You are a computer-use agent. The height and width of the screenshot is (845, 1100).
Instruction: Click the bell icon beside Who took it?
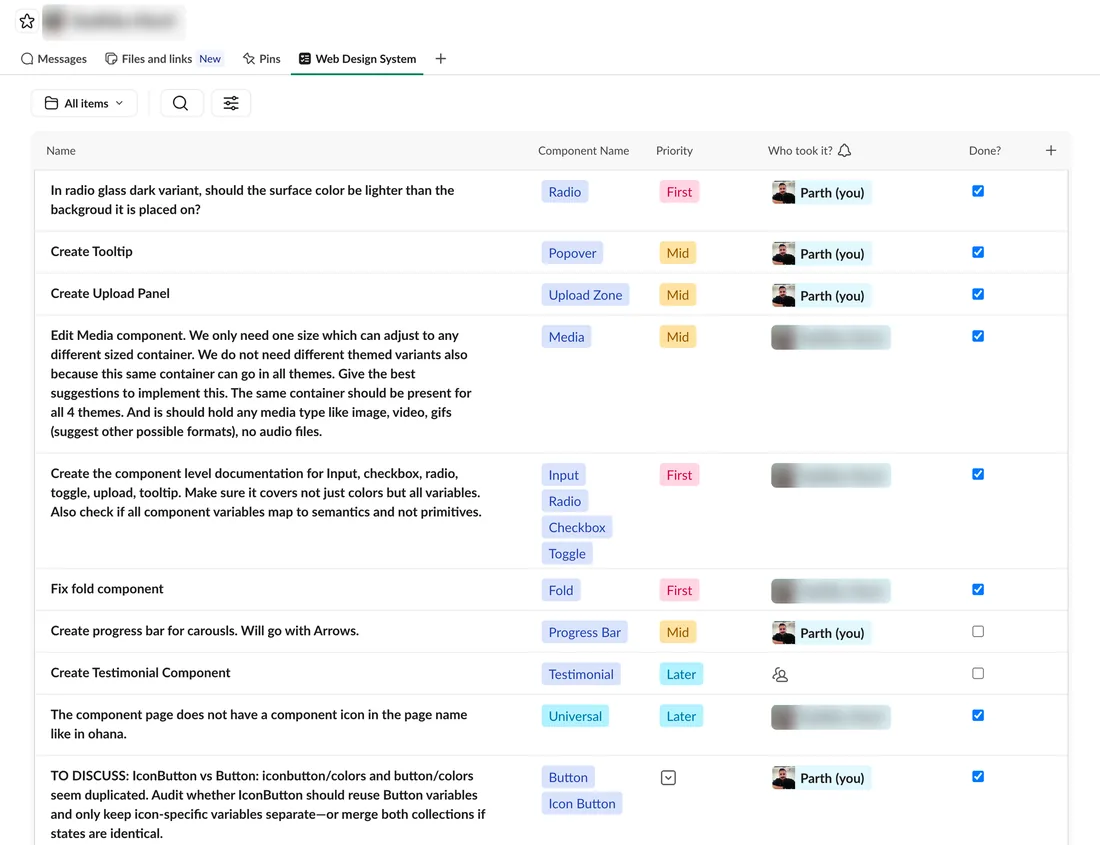tap(845, 150)
